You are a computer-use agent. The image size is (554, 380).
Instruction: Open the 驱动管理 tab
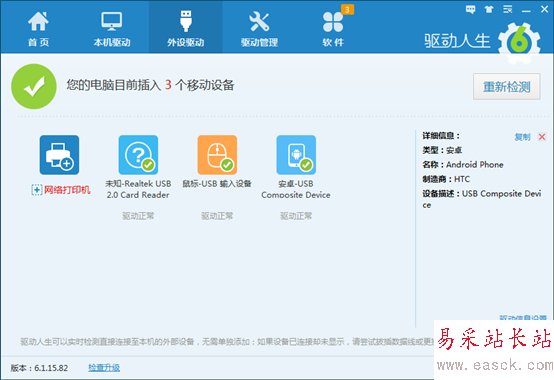coord(259,28)
